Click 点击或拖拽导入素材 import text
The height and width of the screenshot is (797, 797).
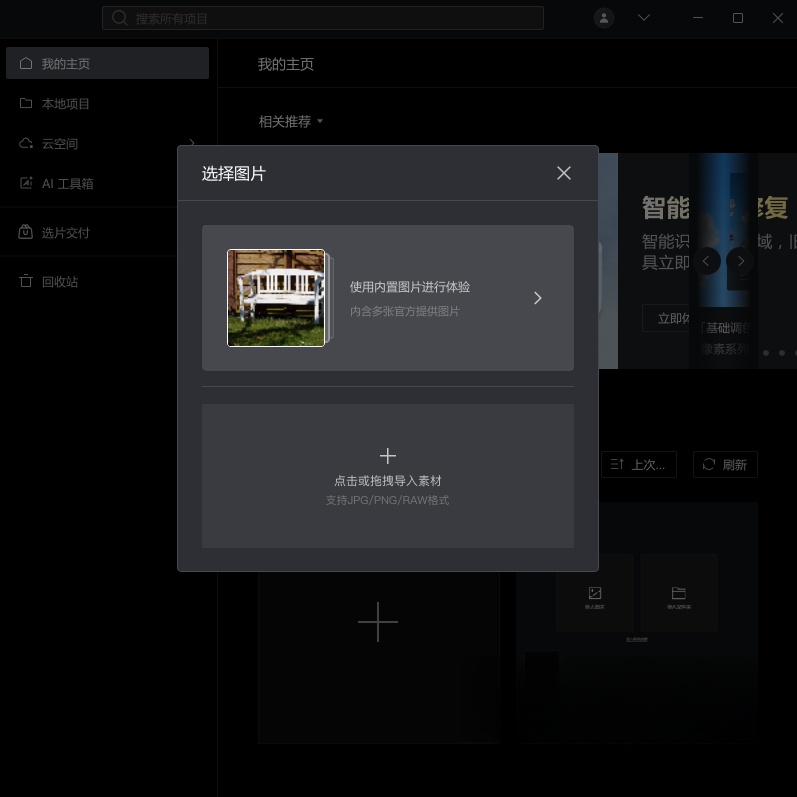tap(388, 481)
